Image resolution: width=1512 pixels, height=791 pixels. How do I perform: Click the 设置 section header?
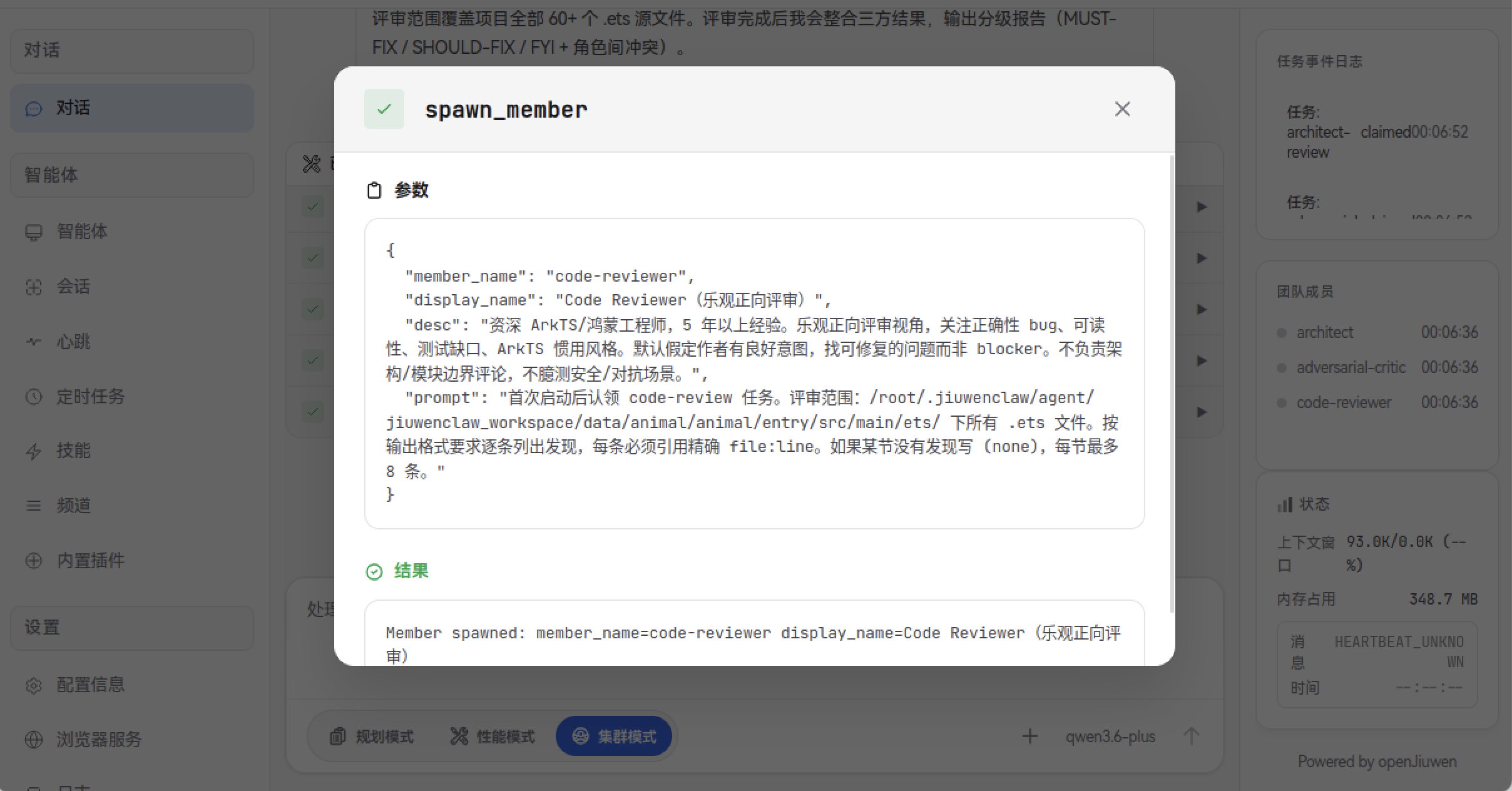(131, 628)
